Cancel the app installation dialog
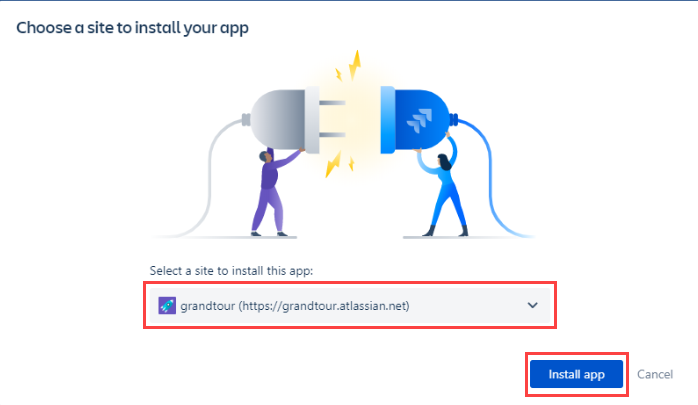698x405 pixels. tap(655, 374)
